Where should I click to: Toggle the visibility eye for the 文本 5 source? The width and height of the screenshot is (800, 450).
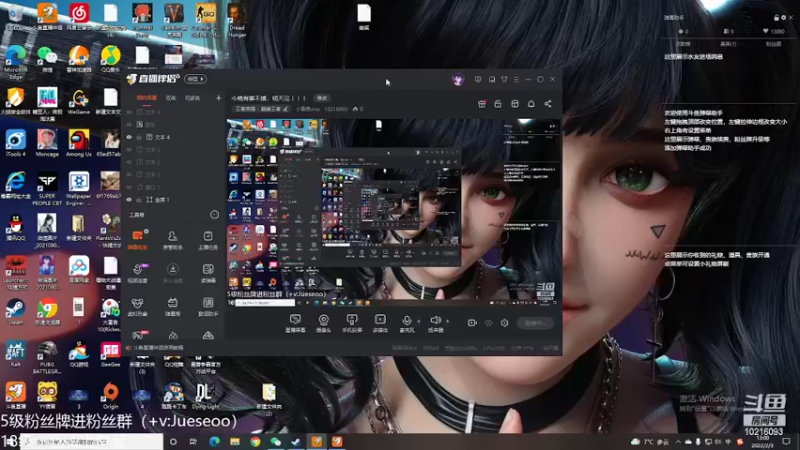point(129,112)
